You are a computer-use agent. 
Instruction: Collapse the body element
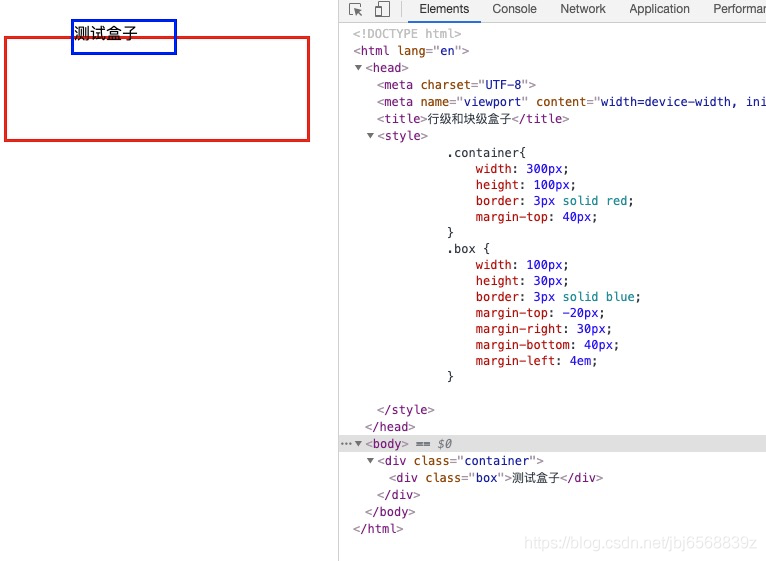[x=359, y=444]
